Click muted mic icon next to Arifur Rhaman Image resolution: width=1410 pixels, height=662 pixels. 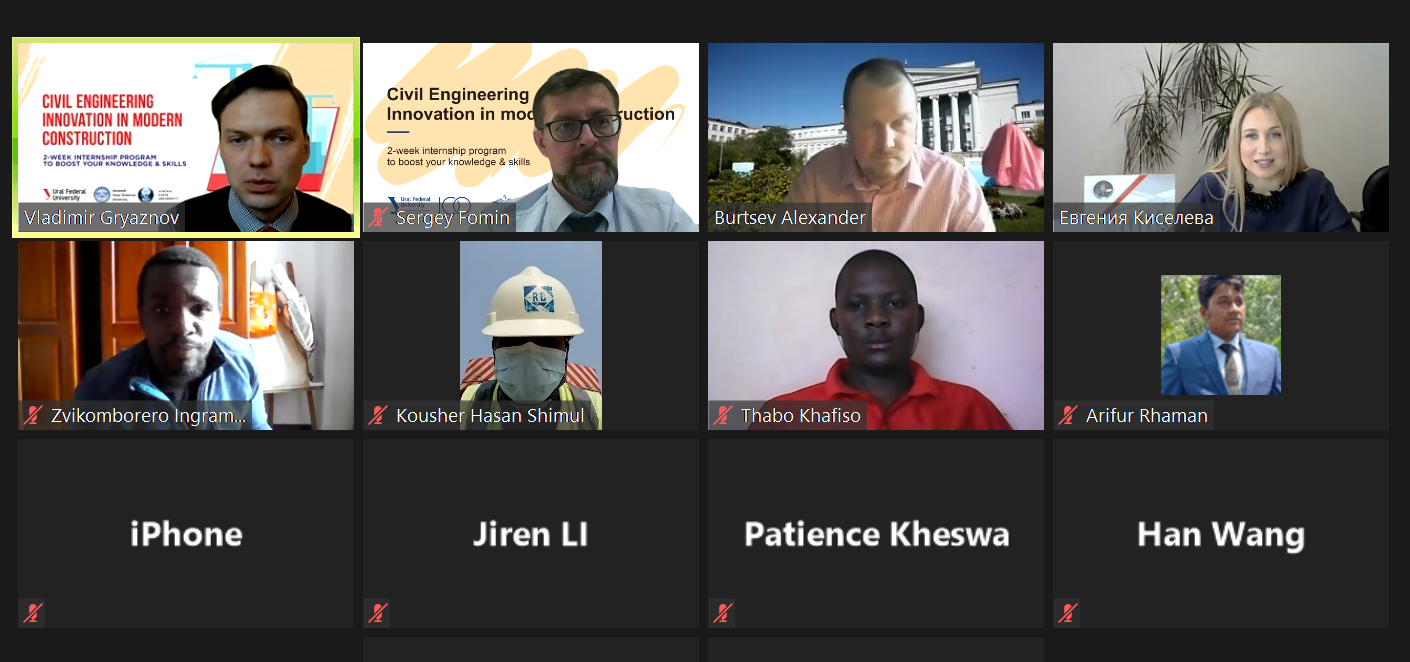click(1067, 415)
